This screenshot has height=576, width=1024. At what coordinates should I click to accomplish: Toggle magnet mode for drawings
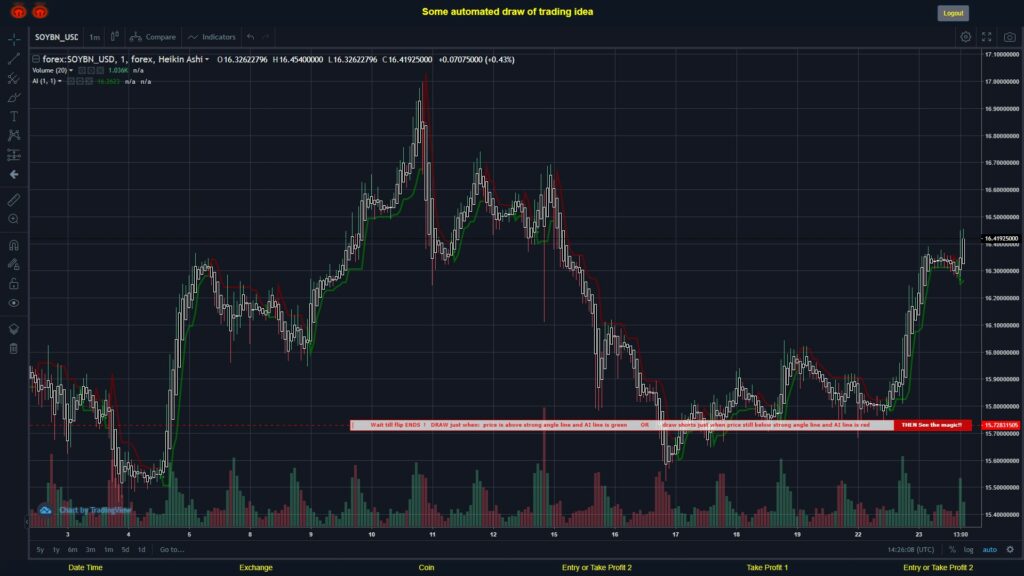coord(14,245)
